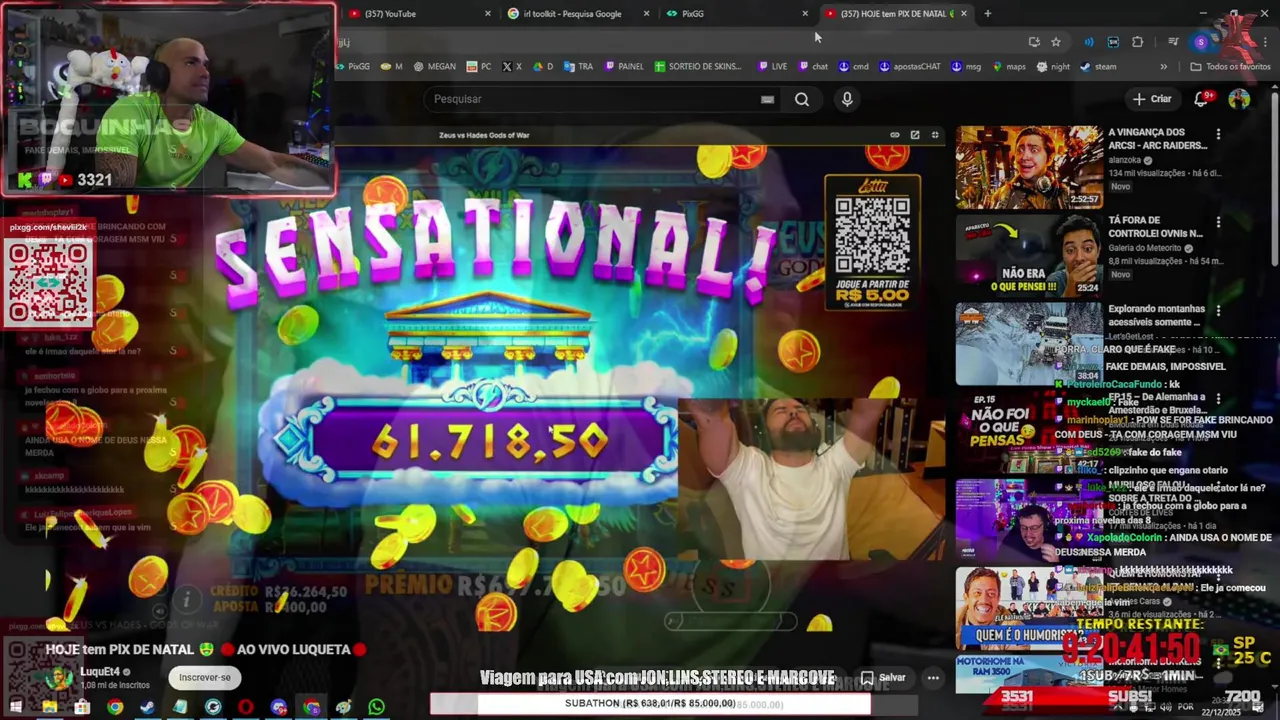The height and width of the screenshot is (720, 1280).
Task: Open the Chrome extensions puzzle icon
Action: tap(1137, 42)
